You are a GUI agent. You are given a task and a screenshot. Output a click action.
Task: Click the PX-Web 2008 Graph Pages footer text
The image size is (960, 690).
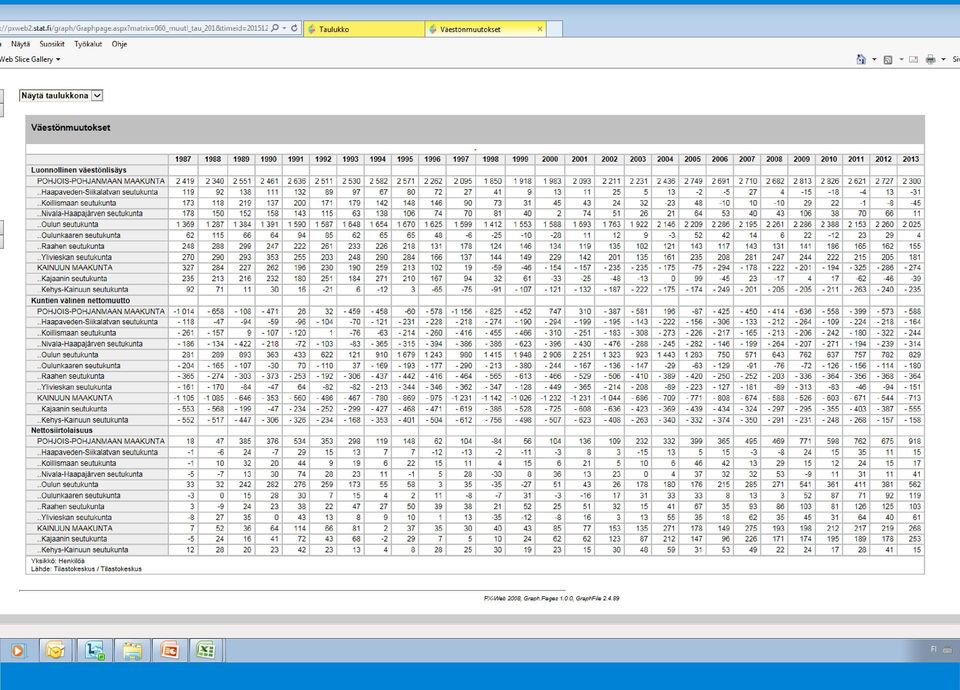(551, 598)
